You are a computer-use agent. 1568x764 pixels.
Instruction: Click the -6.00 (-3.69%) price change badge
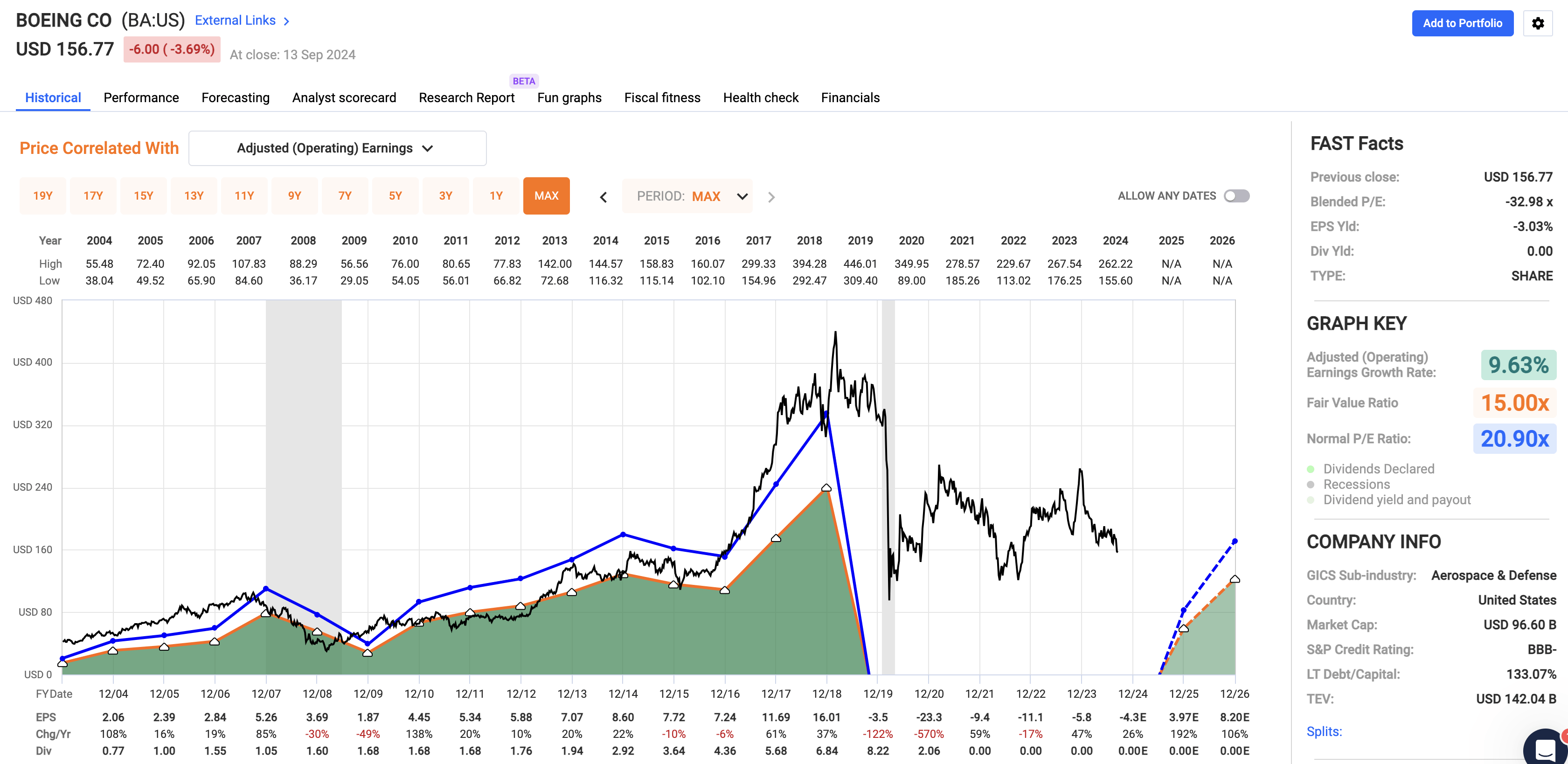172,49
